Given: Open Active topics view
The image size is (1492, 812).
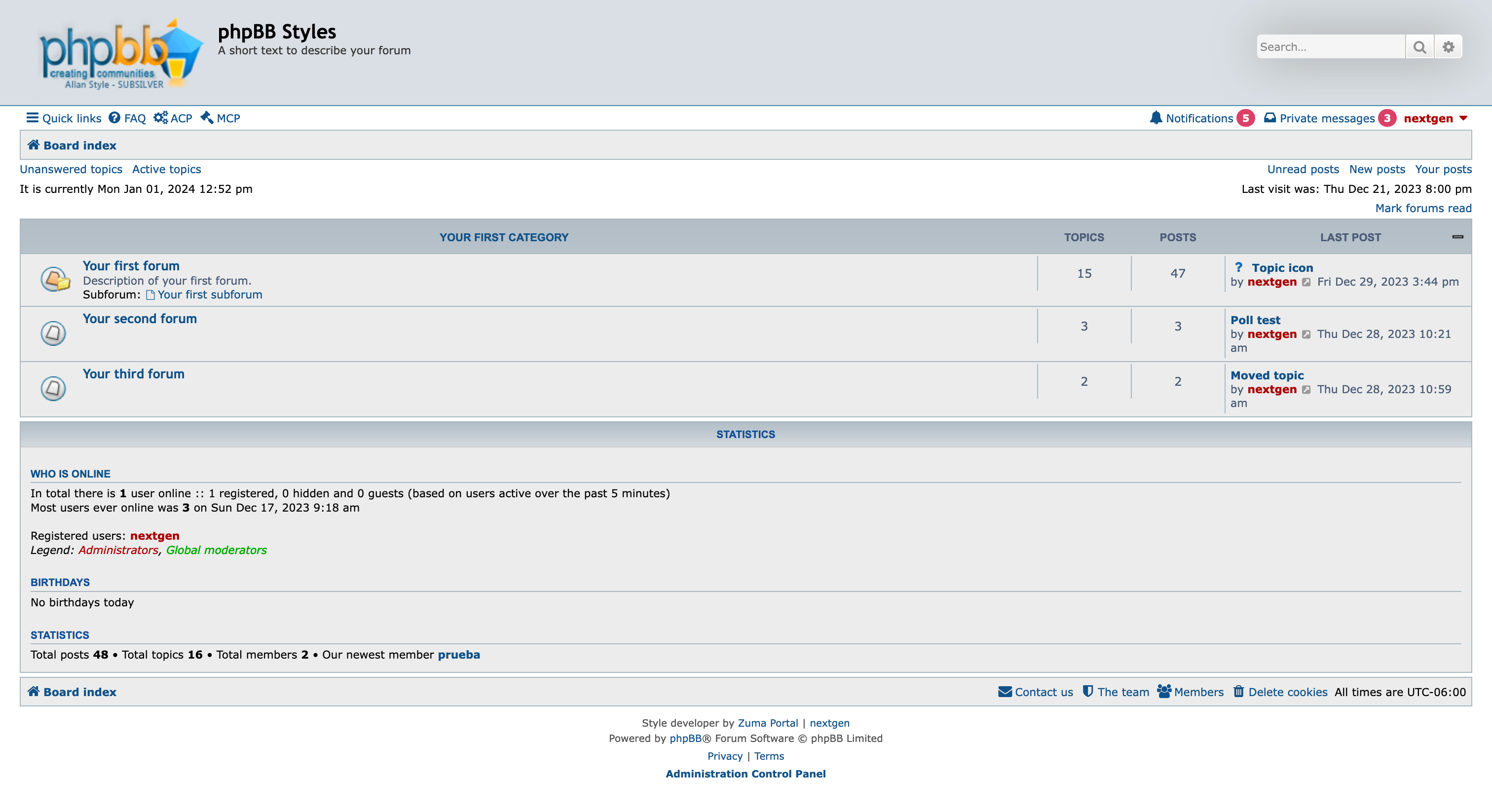Looking at the screenshot, I should [166, 169].
